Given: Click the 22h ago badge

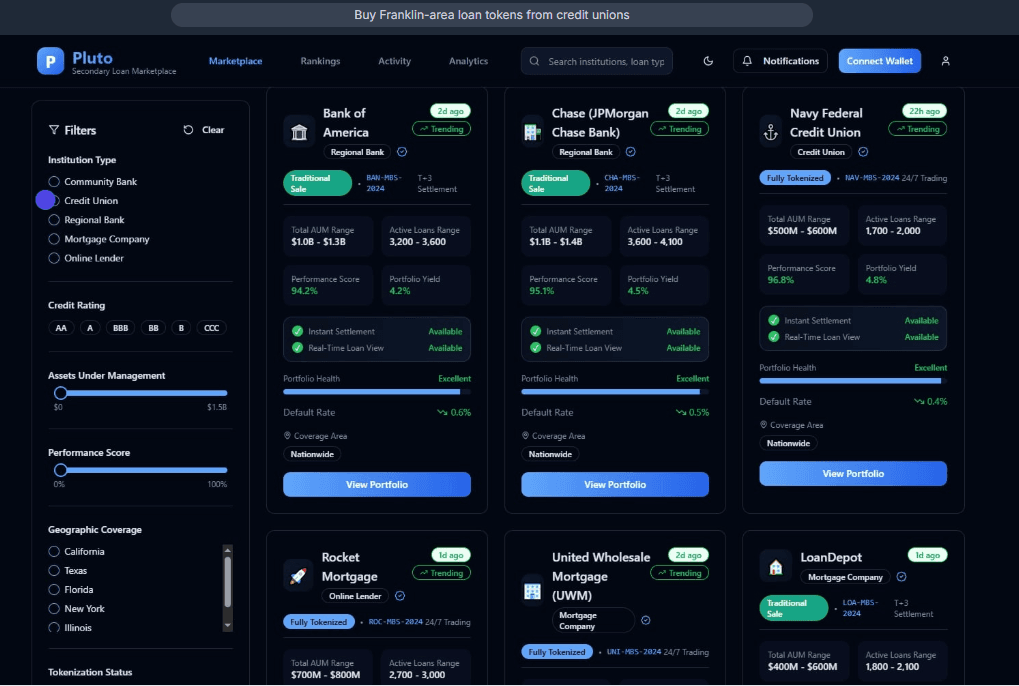Looking at the screenshot, I should click(924, 111).
